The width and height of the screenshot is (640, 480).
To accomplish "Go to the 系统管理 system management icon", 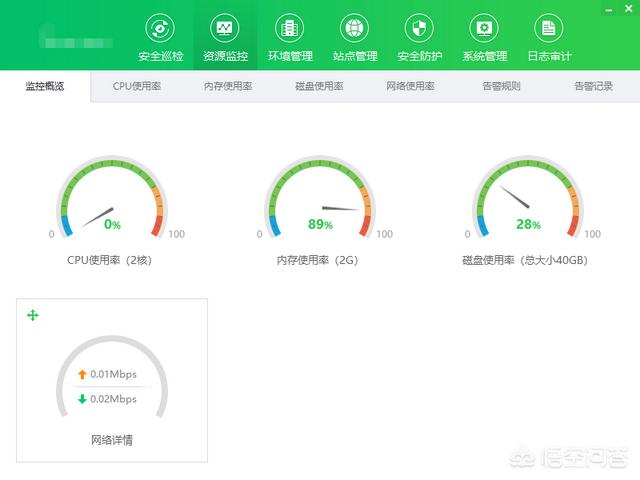I will (484, 28).
